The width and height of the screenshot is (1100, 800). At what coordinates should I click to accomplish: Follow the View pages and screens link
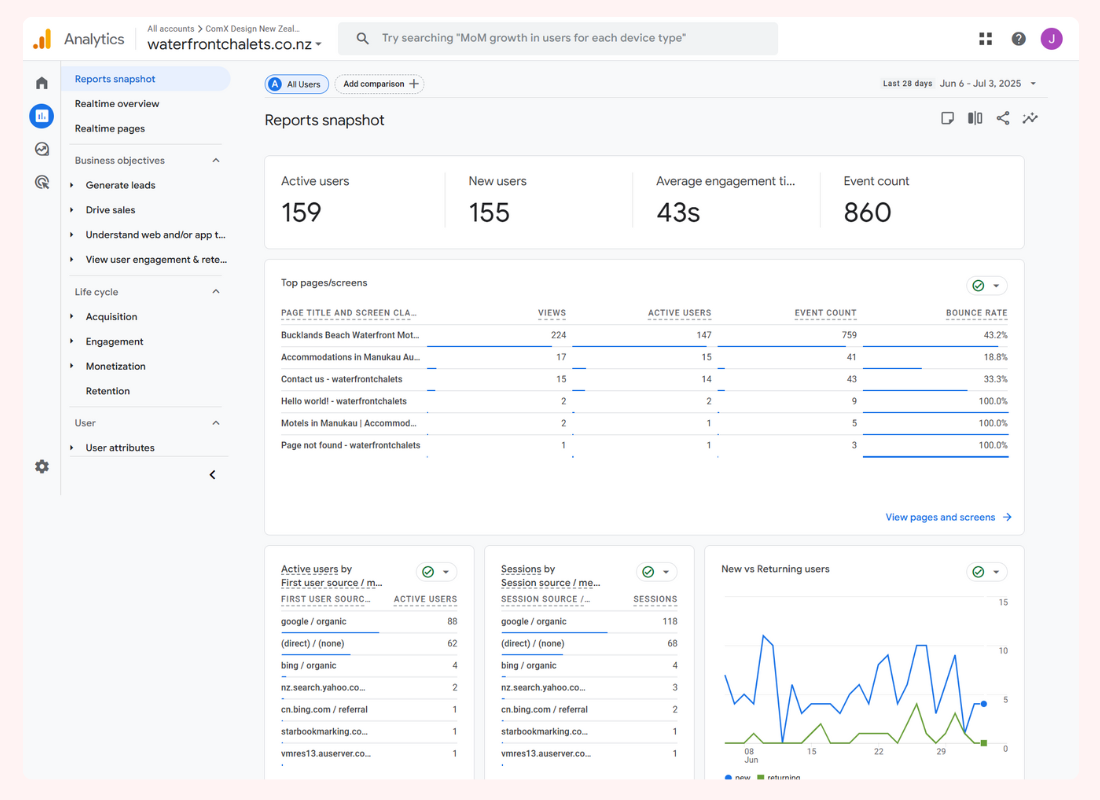point(940,517)
